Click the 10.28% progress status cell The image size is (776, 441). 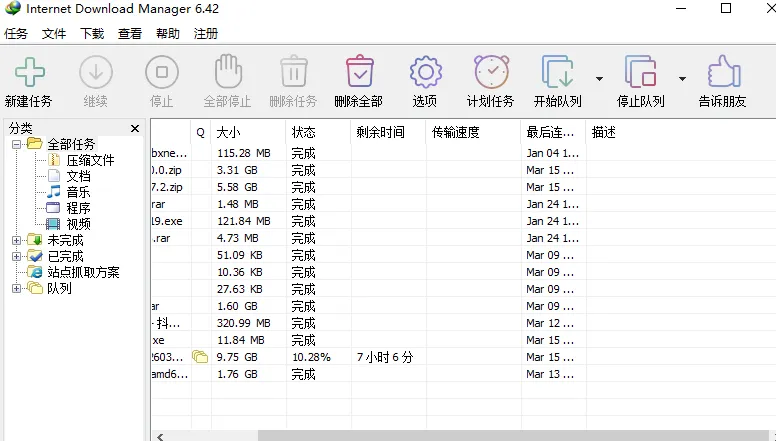tap(319, 357)
